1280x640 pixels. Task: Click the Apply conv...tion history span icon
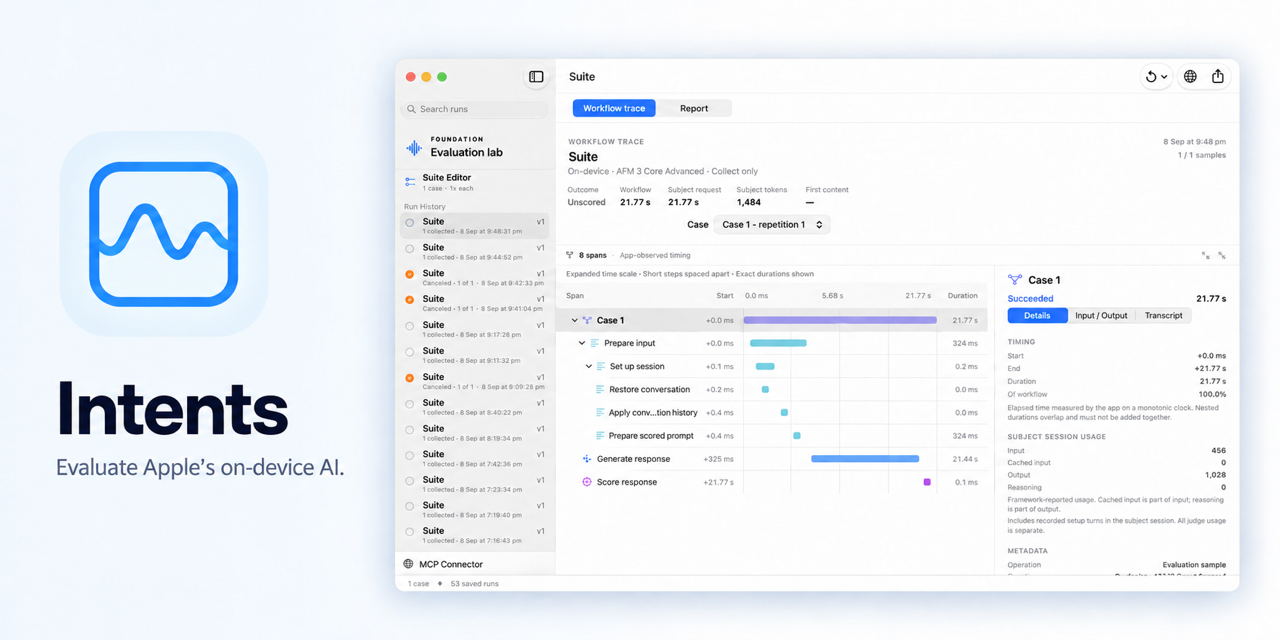(x=600, y=412)
